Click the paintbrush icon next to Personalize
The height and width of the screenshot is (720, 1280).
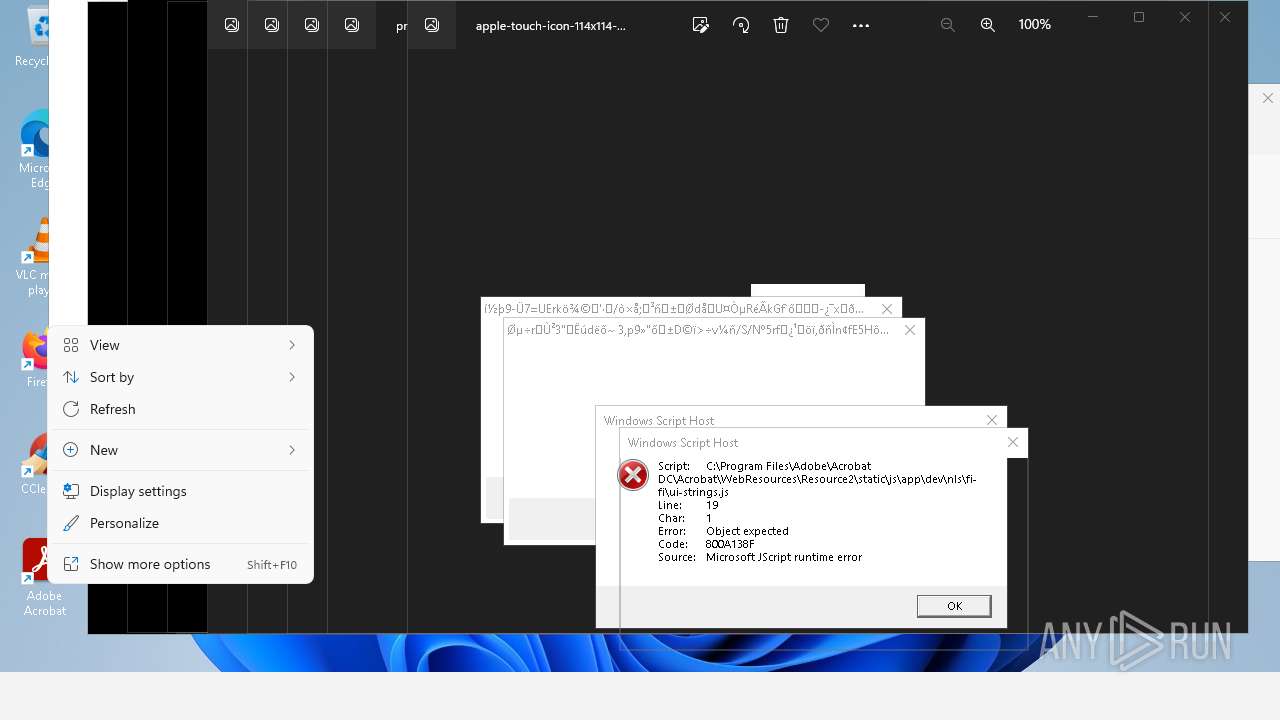[x=71, y=523]
